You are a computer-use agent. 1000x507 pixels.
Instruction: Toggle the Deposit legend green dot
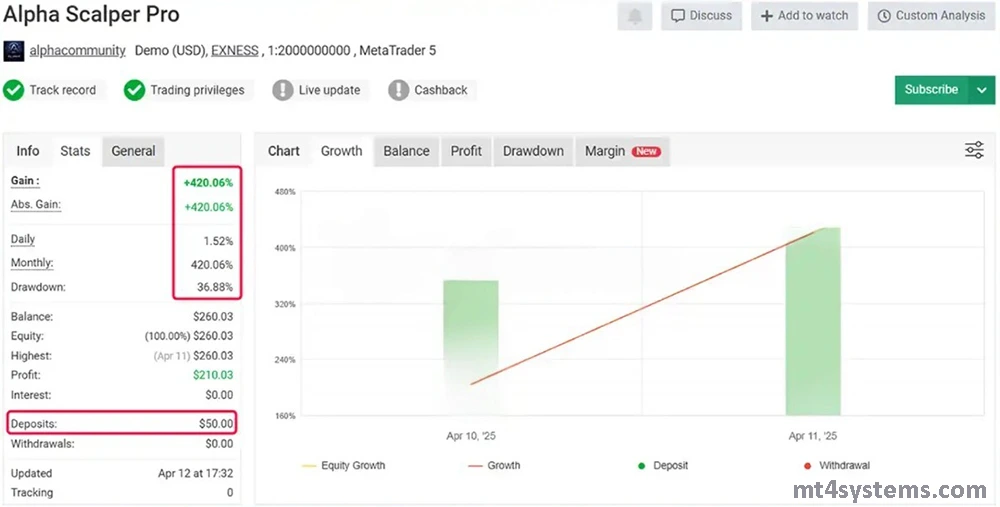[640, 466]
